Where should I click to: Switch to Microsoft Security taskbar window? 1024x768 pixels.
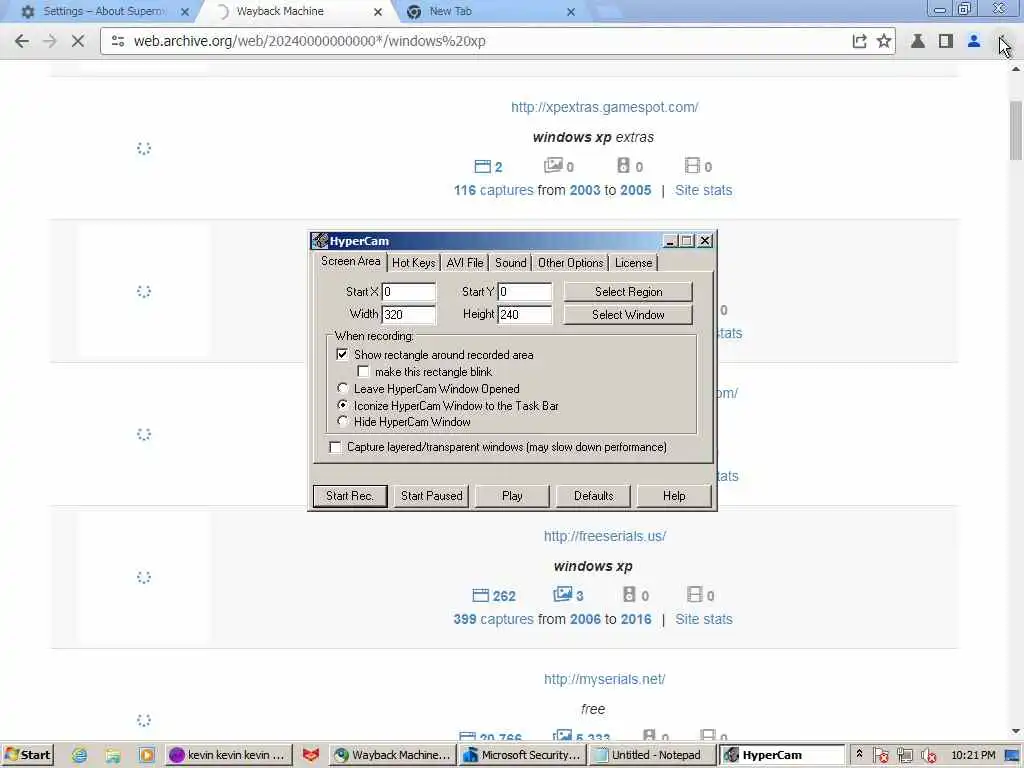coord(522,755)
